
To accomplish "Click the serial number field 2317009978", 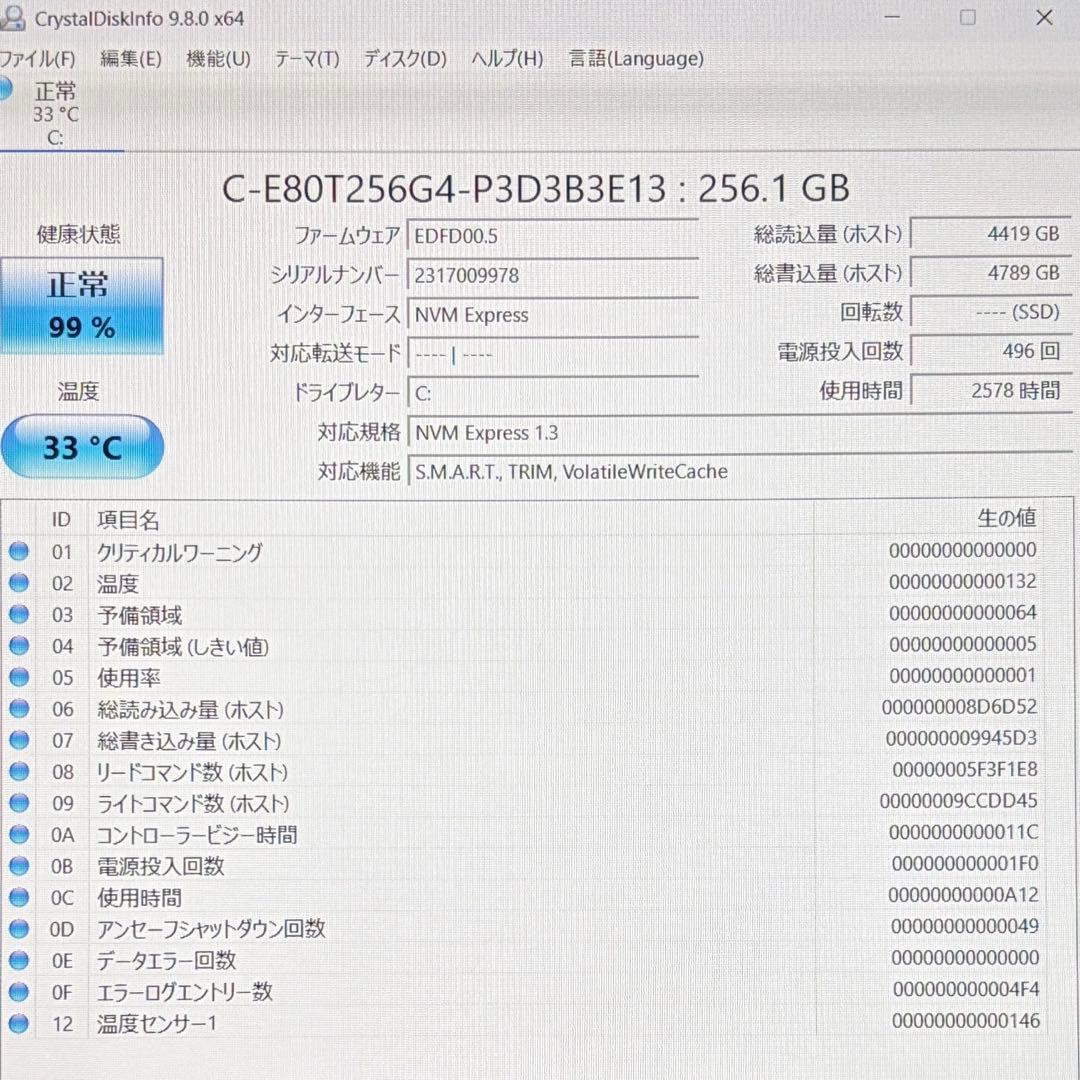I will [x=553, y=276].
